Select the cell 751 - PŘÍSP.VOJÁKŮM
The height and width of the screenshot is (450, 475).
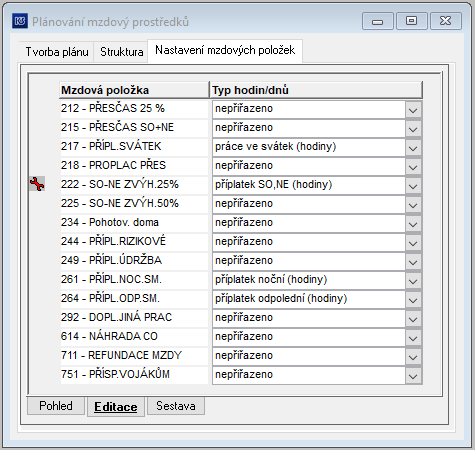click(x=134, y=375)
